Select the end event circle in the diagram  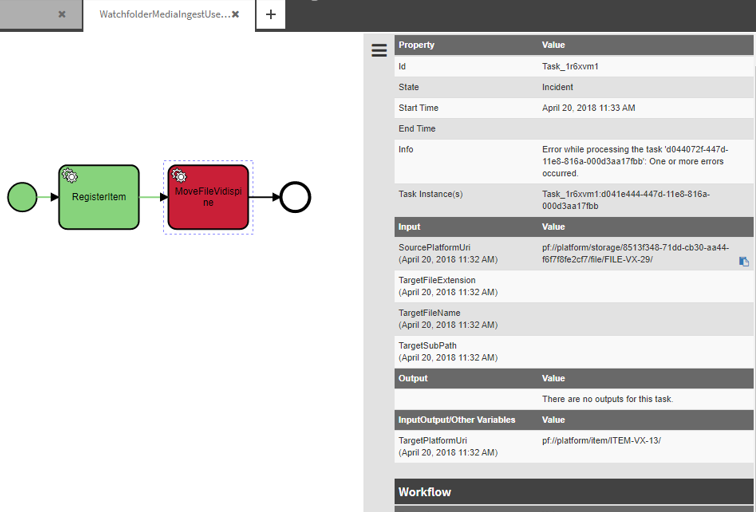click(x=295, y=197)
